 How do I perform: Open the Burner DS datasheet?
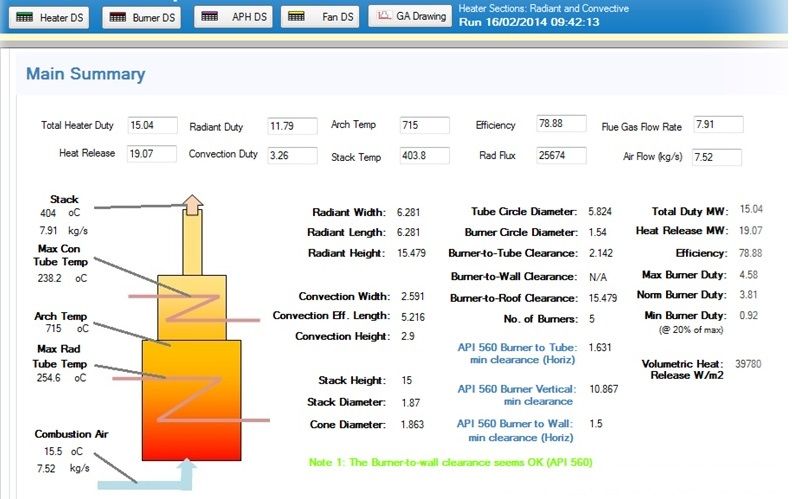click(142, 17)
